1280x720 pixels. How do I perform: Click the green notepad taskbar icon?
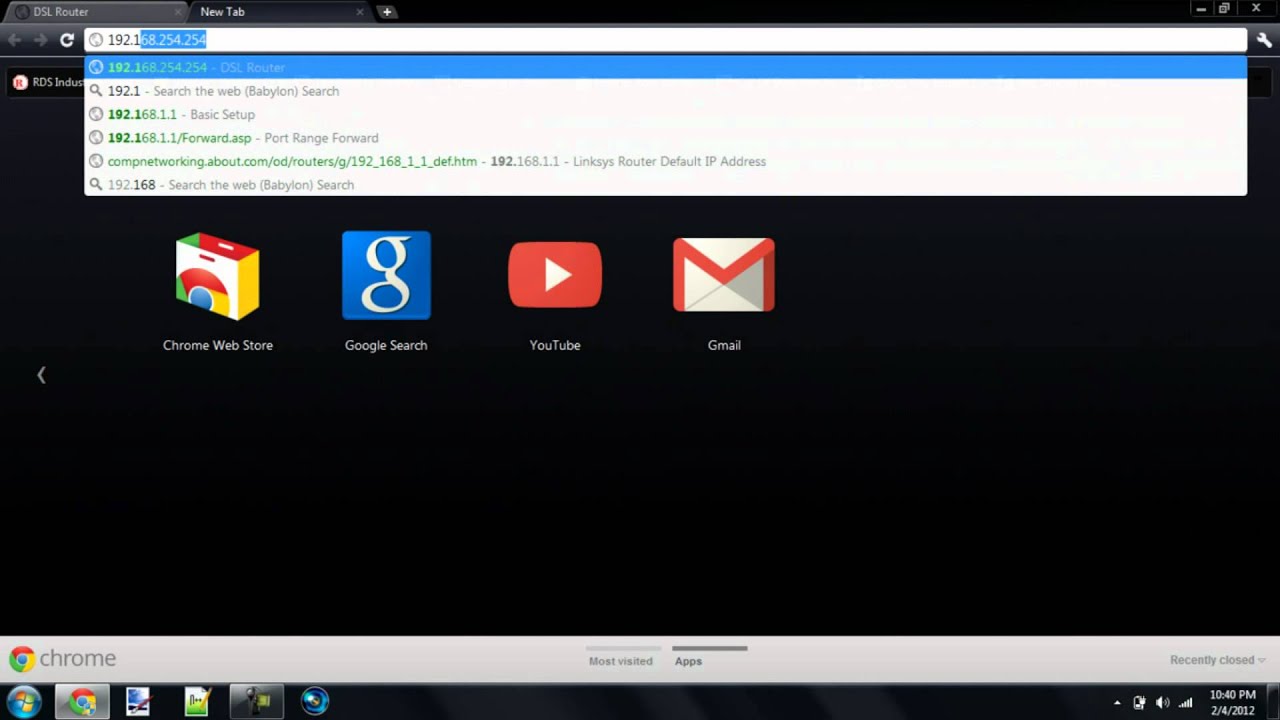point(197,702)
